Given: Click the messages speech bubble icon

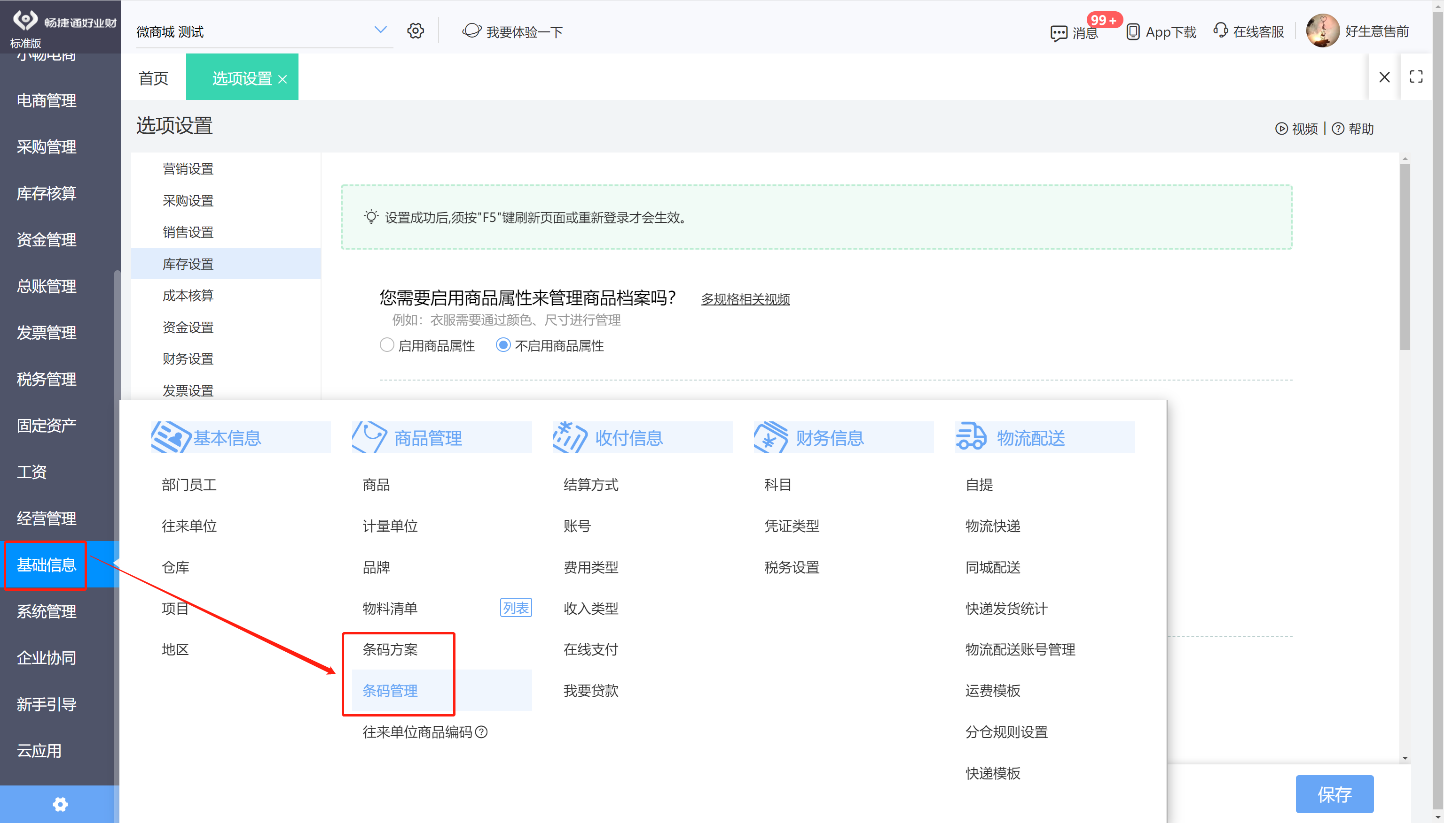Looking at the screenshot, I should coord(1059,33).
